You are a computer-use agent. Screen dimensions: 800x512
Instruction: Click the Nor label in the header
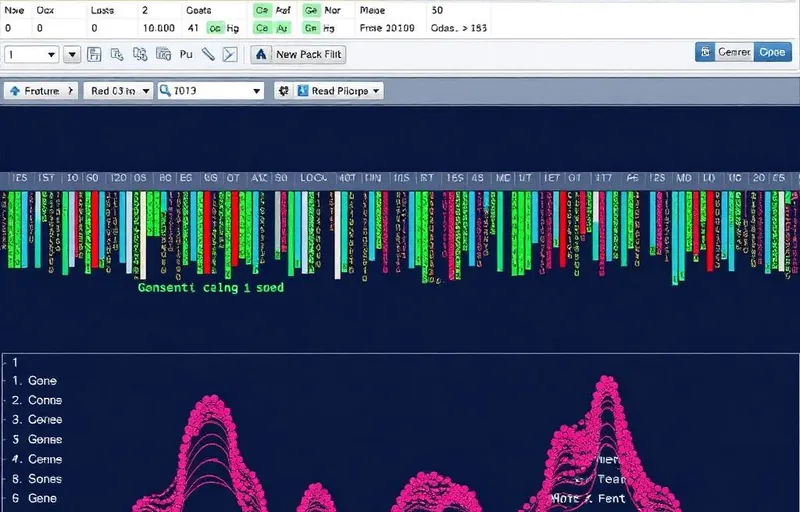click(x=333, y=10)
